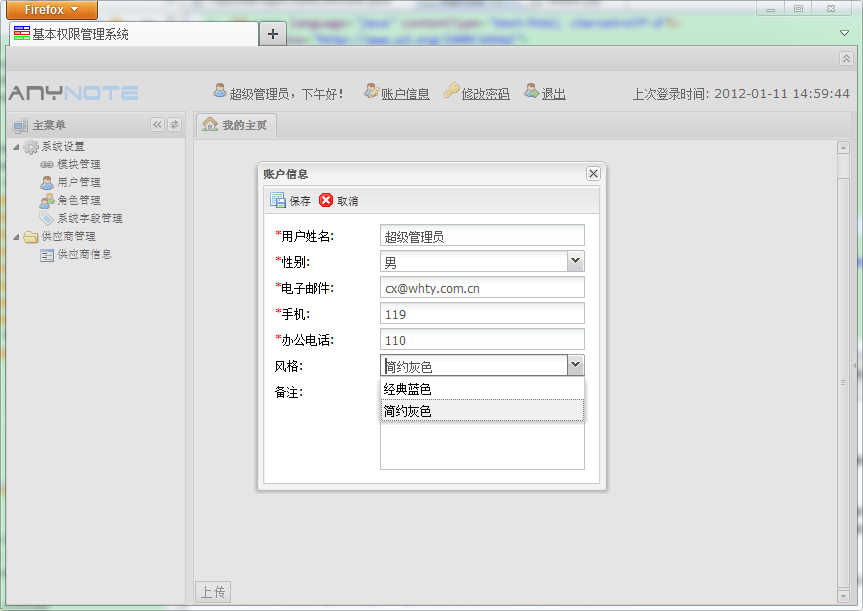Open 角色管理 in the tree
This screenshot has width=863, height=611.
[79, 200]
